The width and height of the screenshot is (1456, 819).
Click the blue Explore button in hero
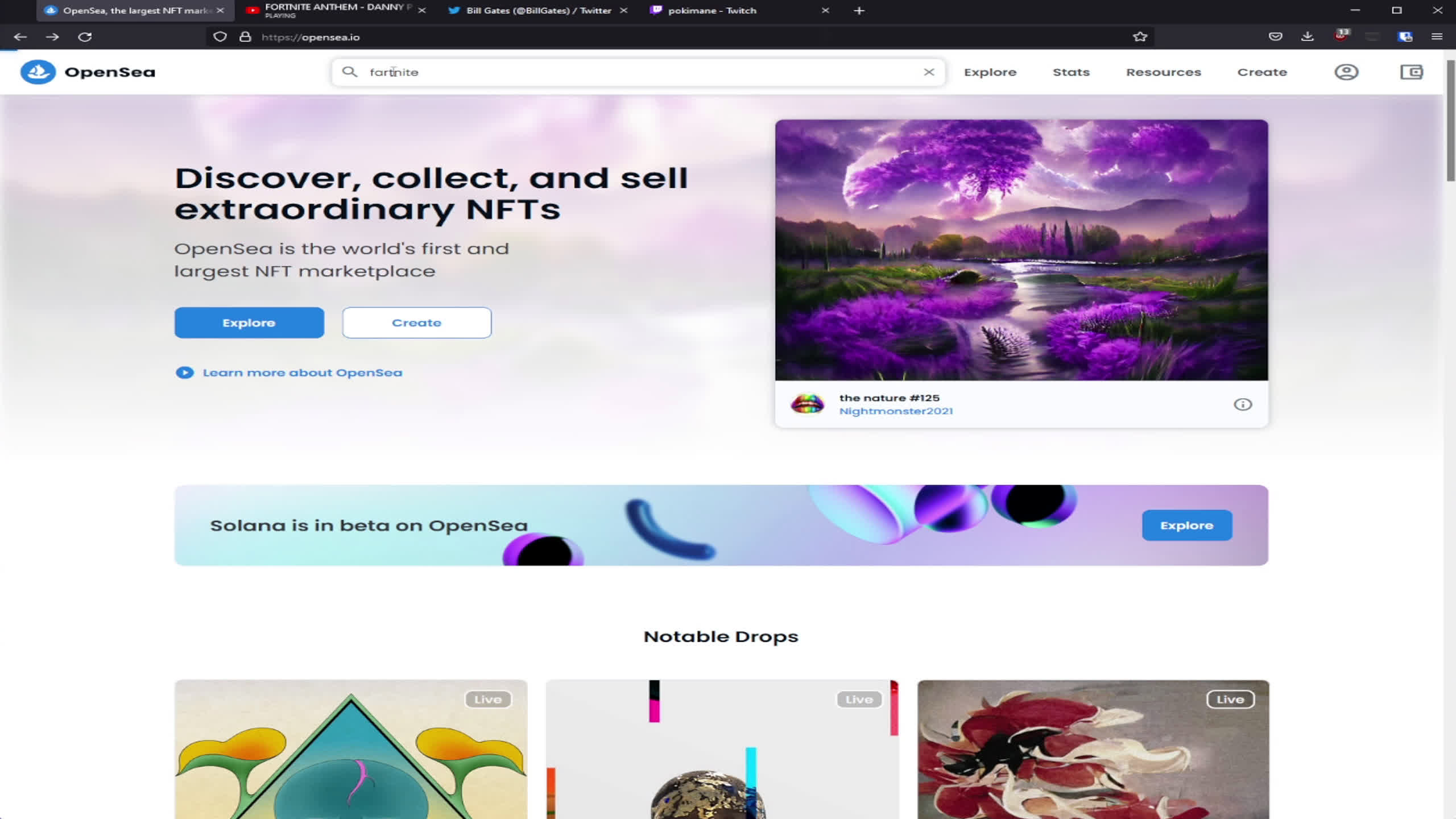[249, 322]
